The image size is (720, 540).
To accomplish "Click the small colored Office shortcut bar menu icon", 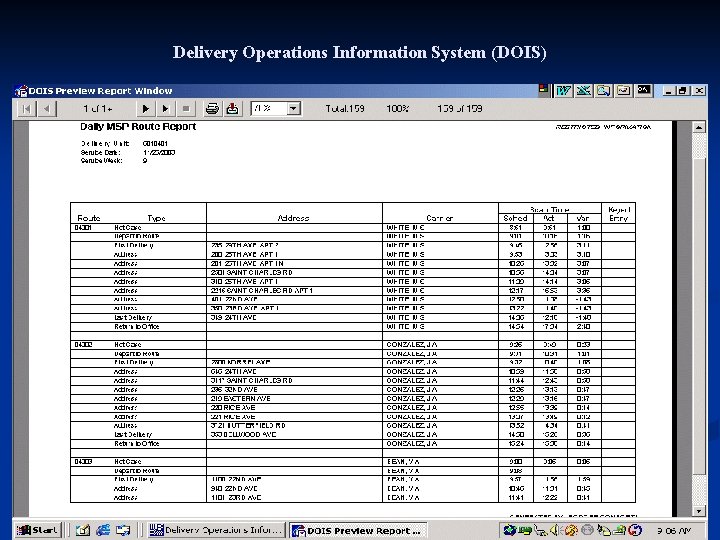I will (544, 90).
